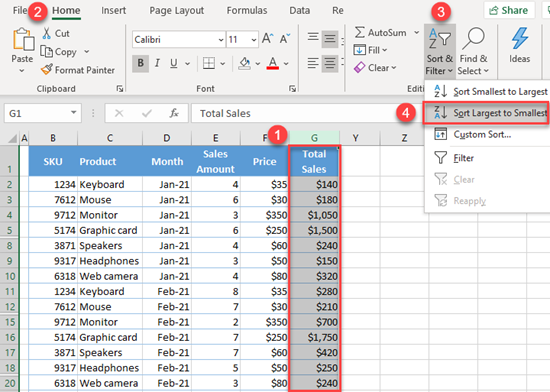Image resolution: width=550 pixels, height=392 pixels.
Task: Click the Total Sales header cell
Action: point(314,161)
